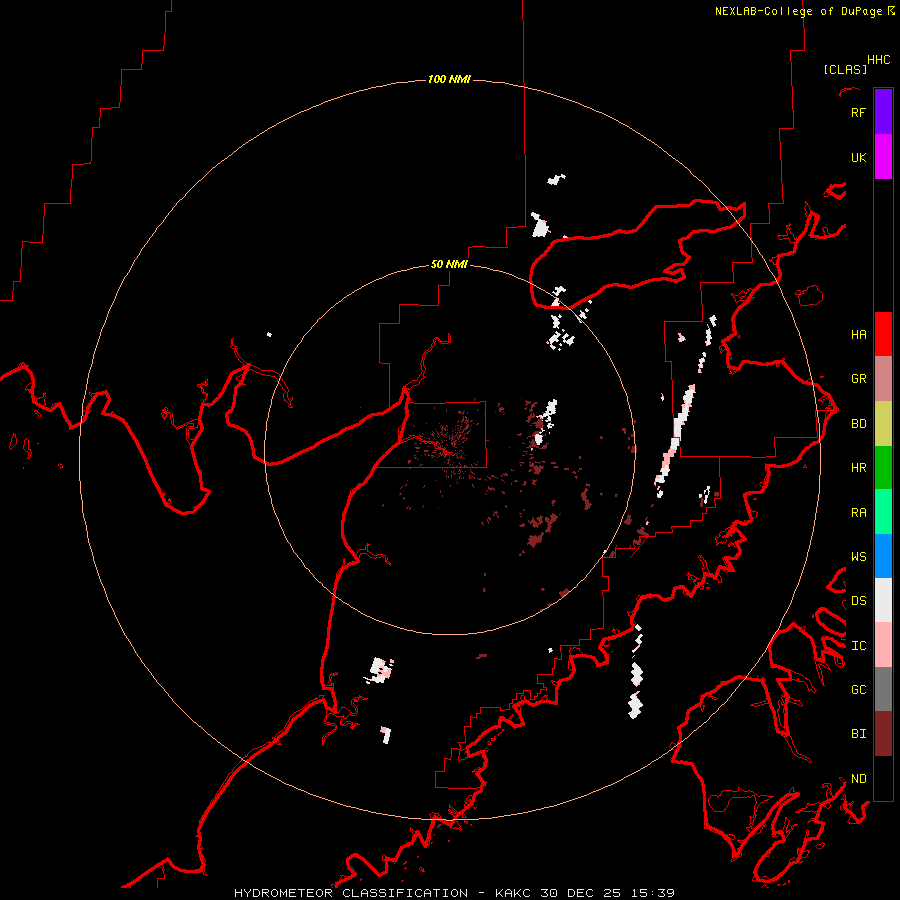Click the WS legend label

[858, 556]
